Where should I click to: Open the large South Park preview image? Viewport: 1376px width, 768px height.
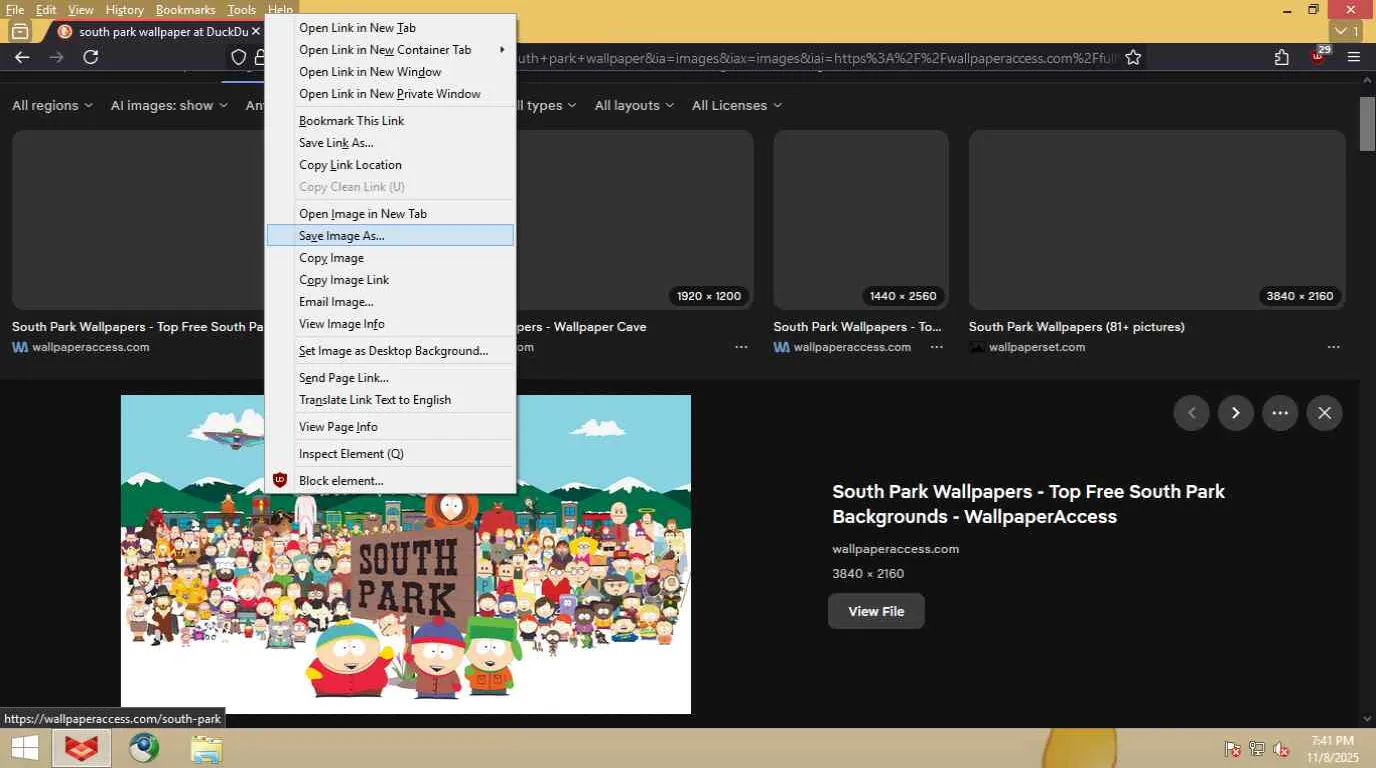click(406, 554)
